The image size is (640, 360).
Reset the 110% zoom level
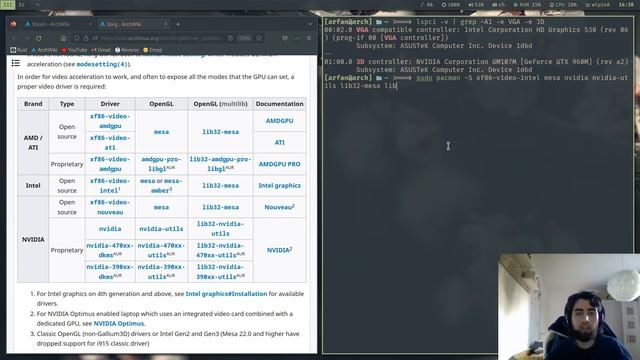pyautogui.click(x=245, y=38)
